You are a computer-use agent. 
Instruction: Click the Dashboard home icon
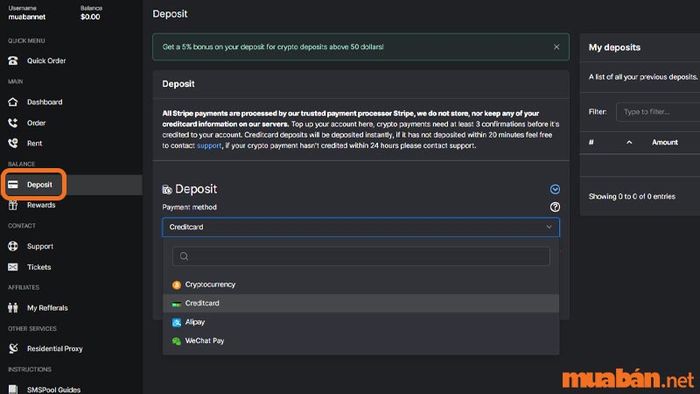[13, 102]
